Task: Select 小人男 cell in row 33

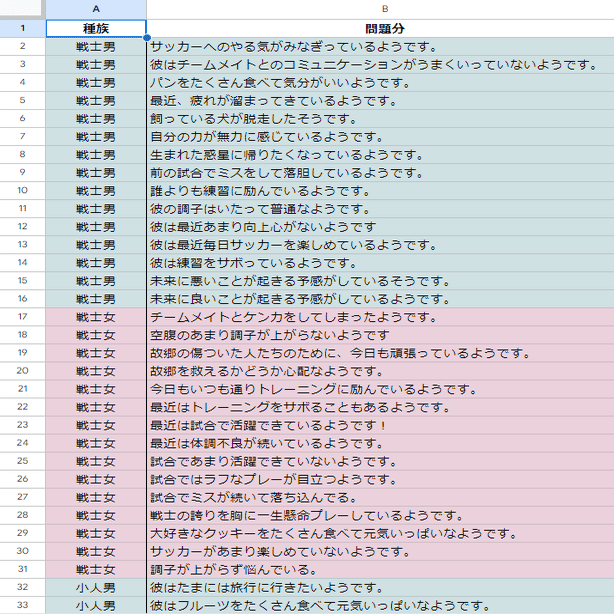Action: (x=96, y=605)
